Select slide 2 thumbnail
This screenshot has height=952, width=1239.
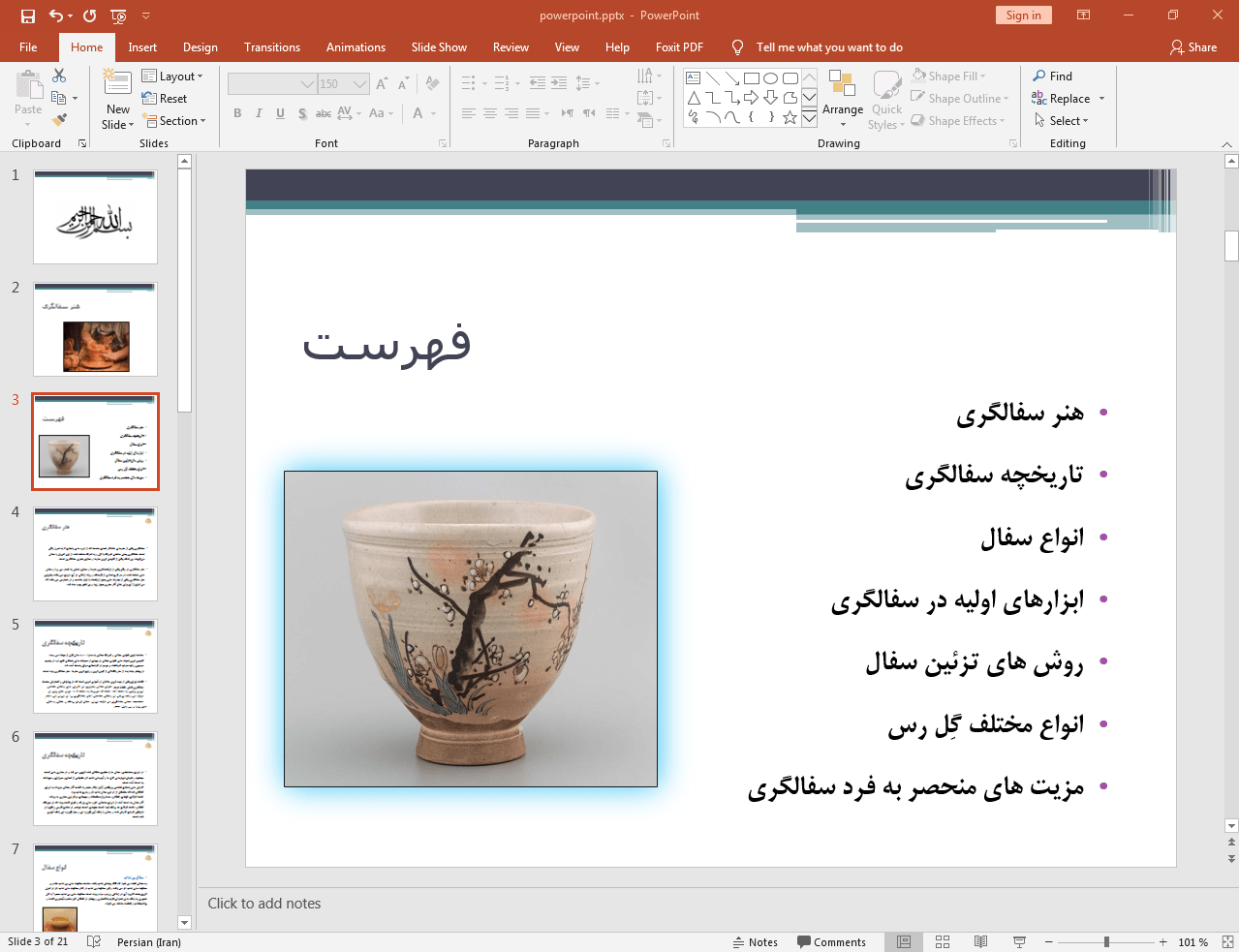(x=95, y=329)
